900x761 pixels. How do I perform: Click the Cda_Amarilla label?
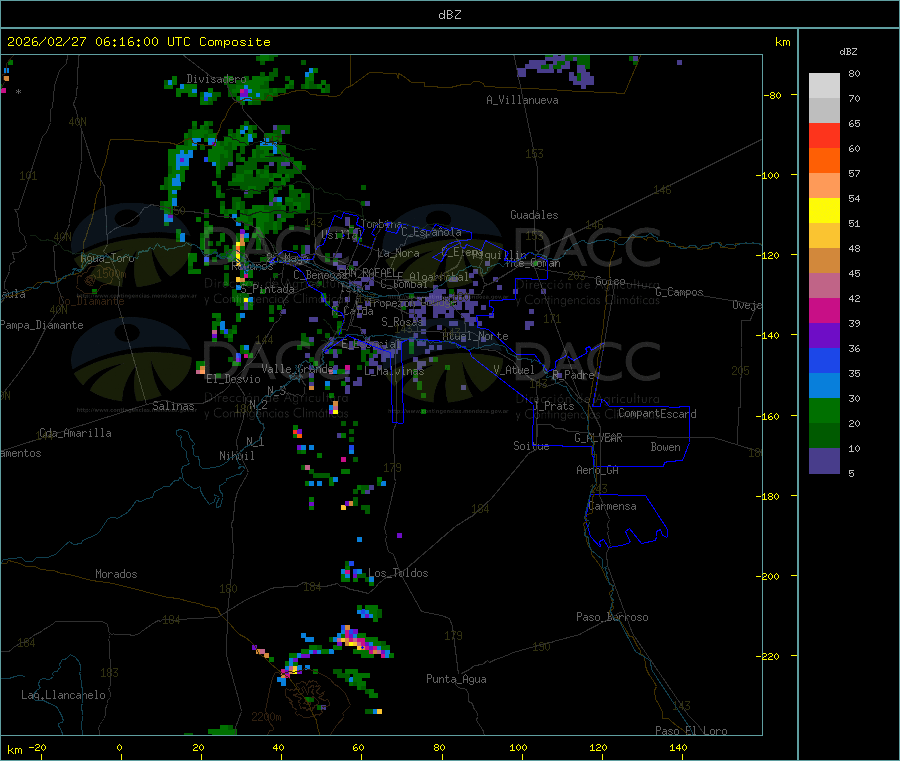pos(75,433)
